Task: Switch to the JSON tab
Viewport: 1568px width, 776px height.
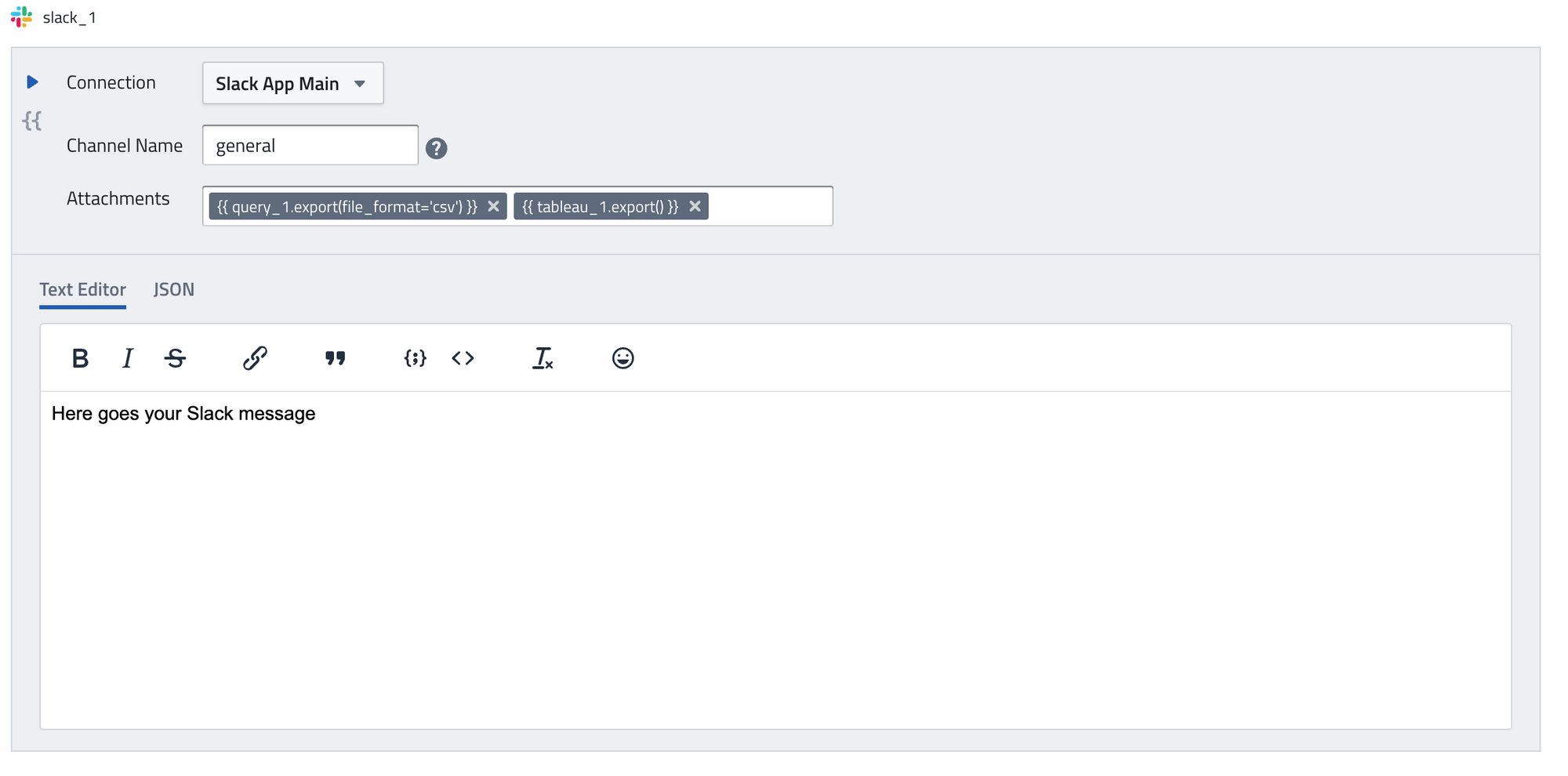Action: [173, 290]
